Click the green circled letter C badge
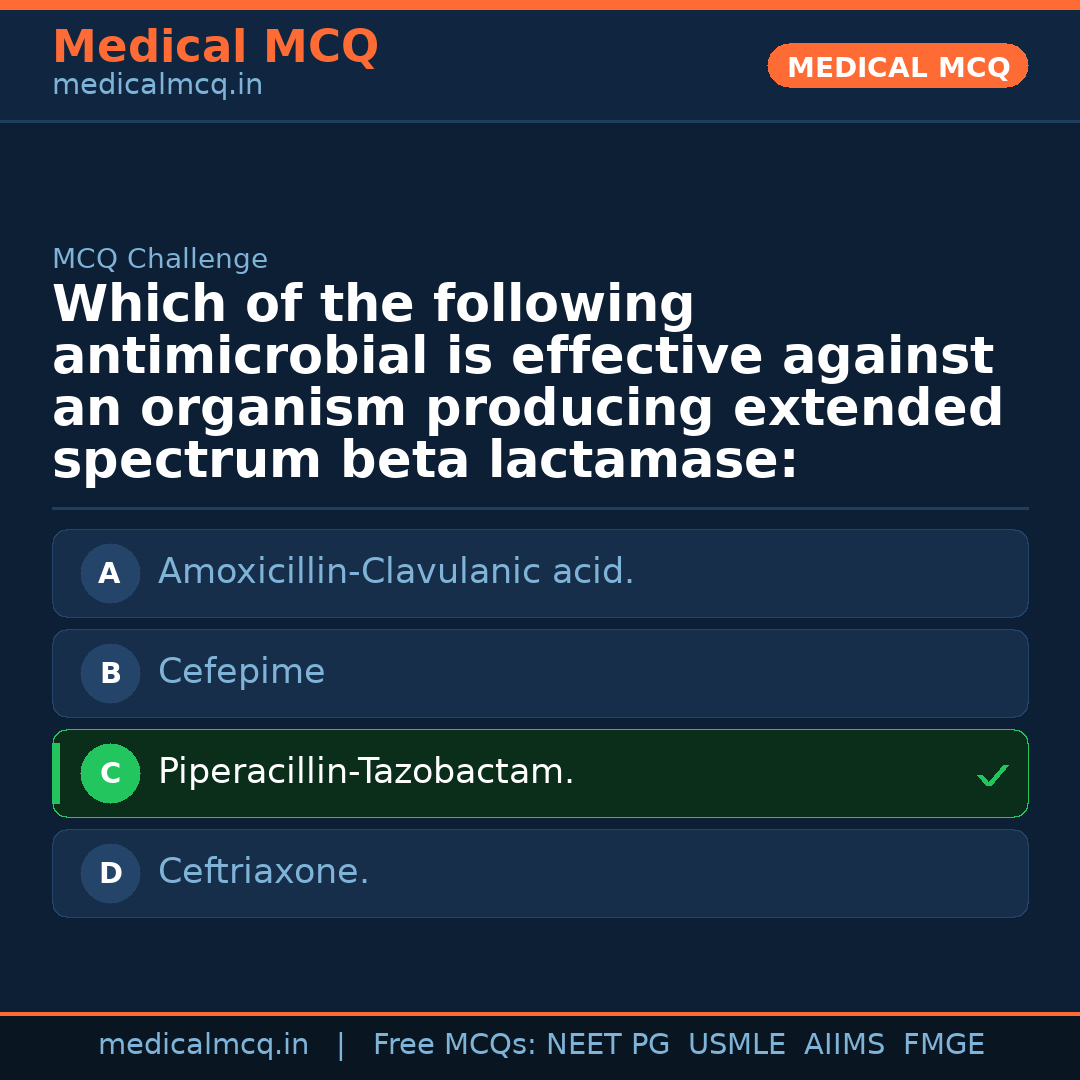 click(110, 773)
